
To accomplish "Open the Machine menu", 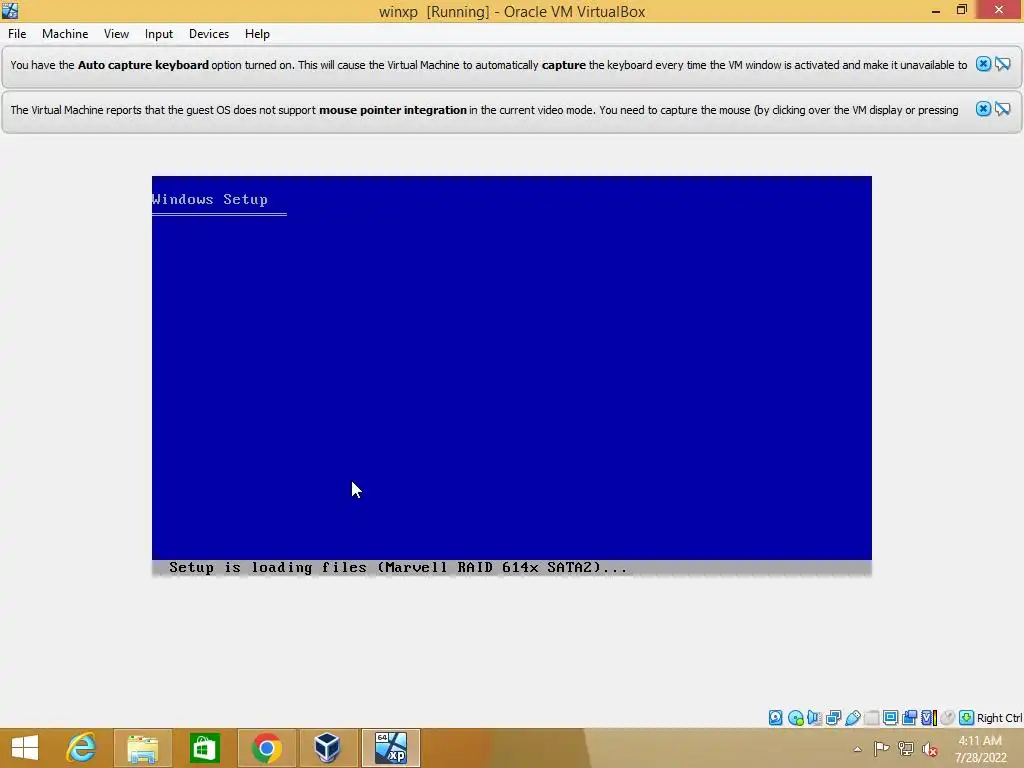I will point(65,34).
